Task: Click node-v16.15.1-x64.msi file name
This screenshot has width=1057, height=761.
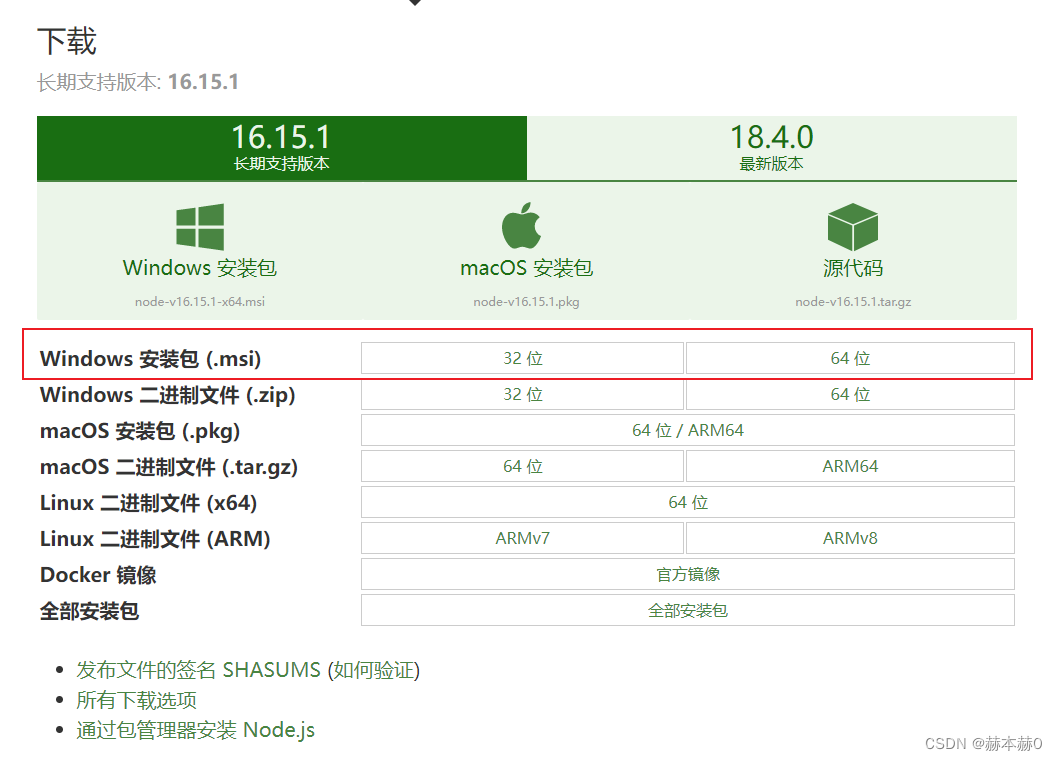Action: [x=200, y=301]
